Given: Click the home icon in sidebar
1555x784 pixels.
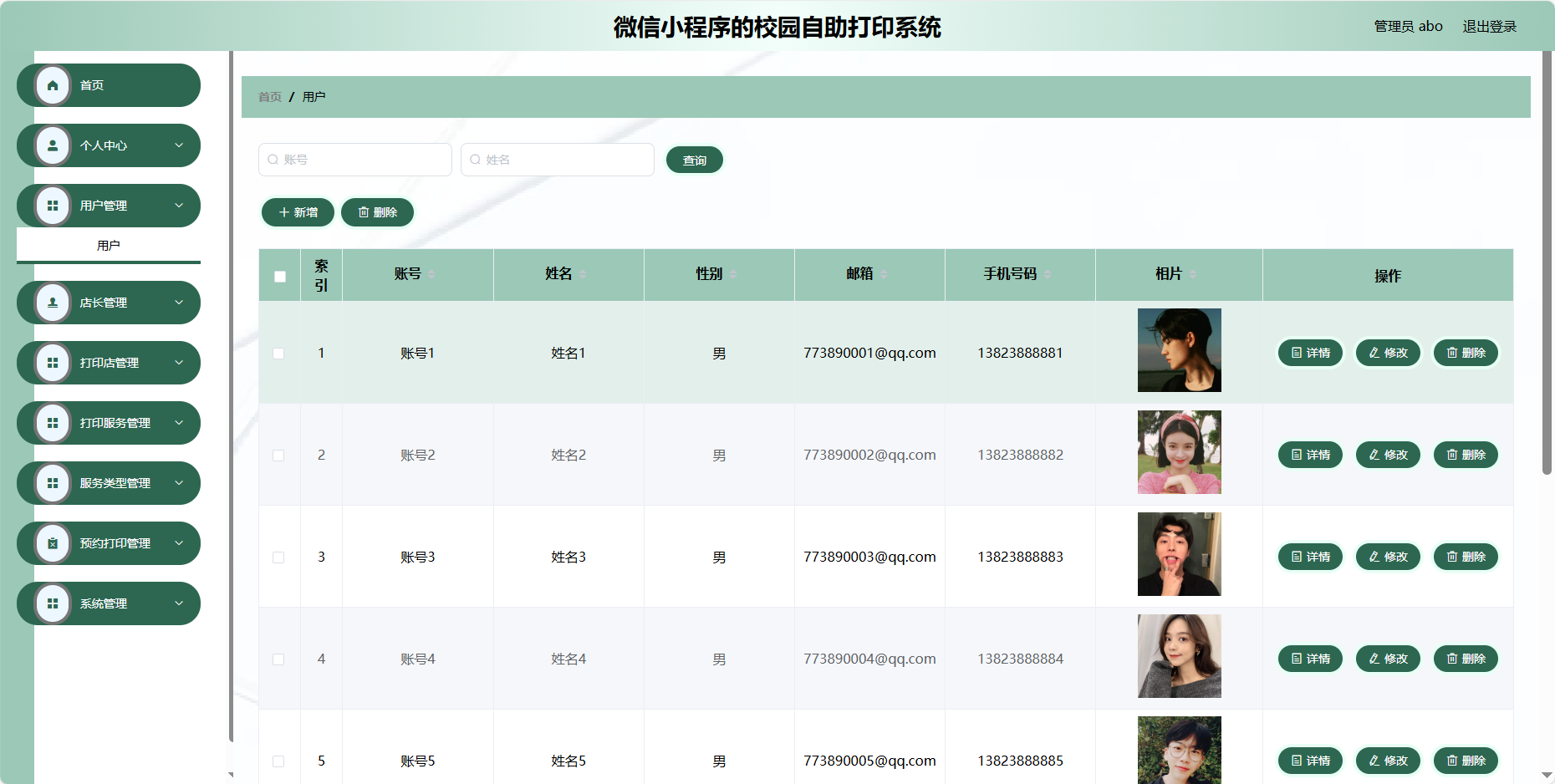Looking at the screenshot, I should point(53,85).
